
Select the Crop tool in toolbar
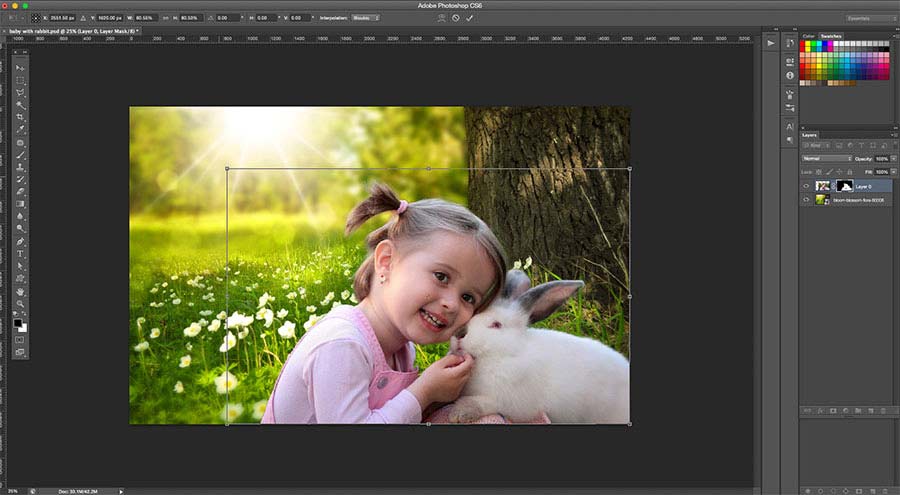coord(20,117)
